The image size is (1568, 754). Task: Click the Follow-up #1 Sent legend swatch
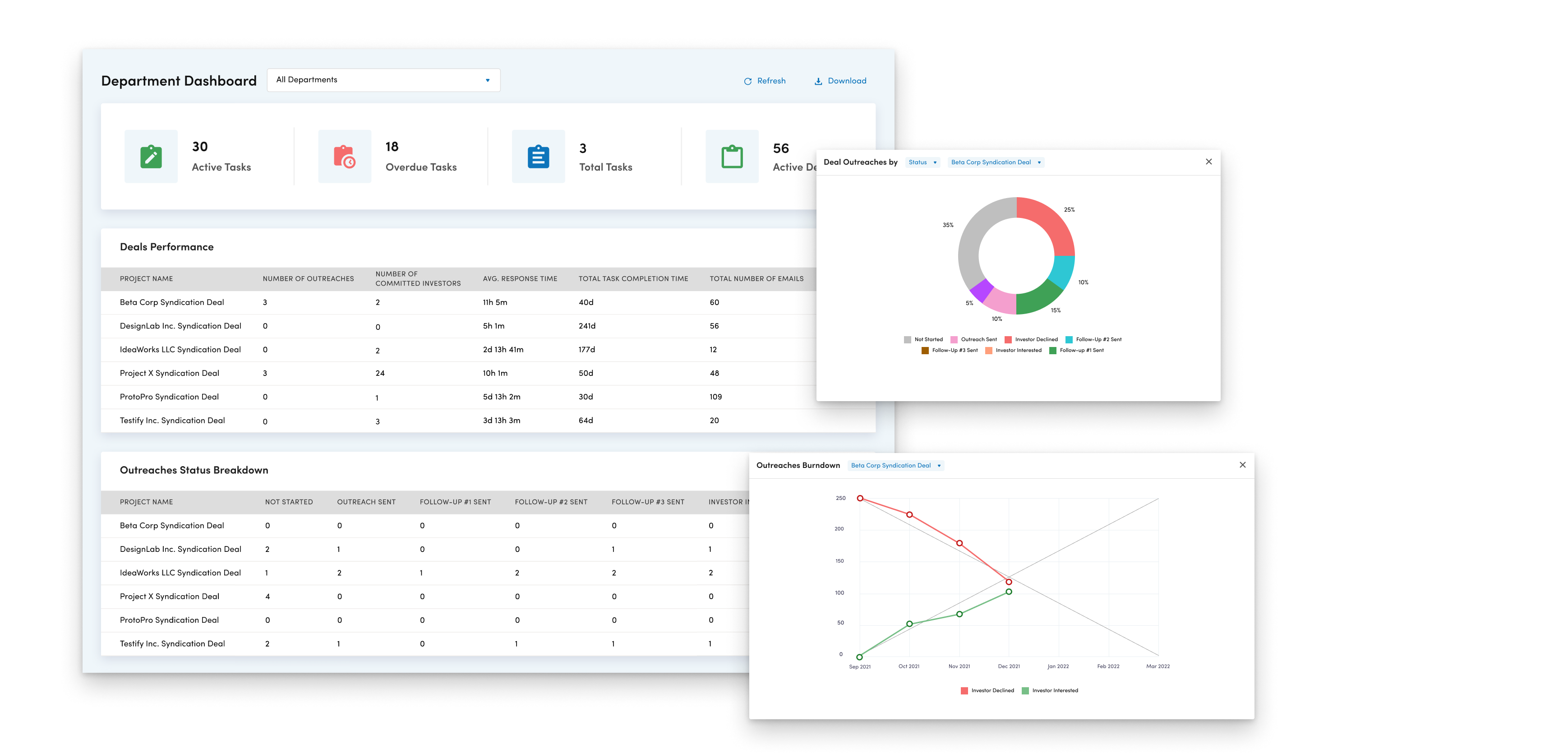[1053, 351]
